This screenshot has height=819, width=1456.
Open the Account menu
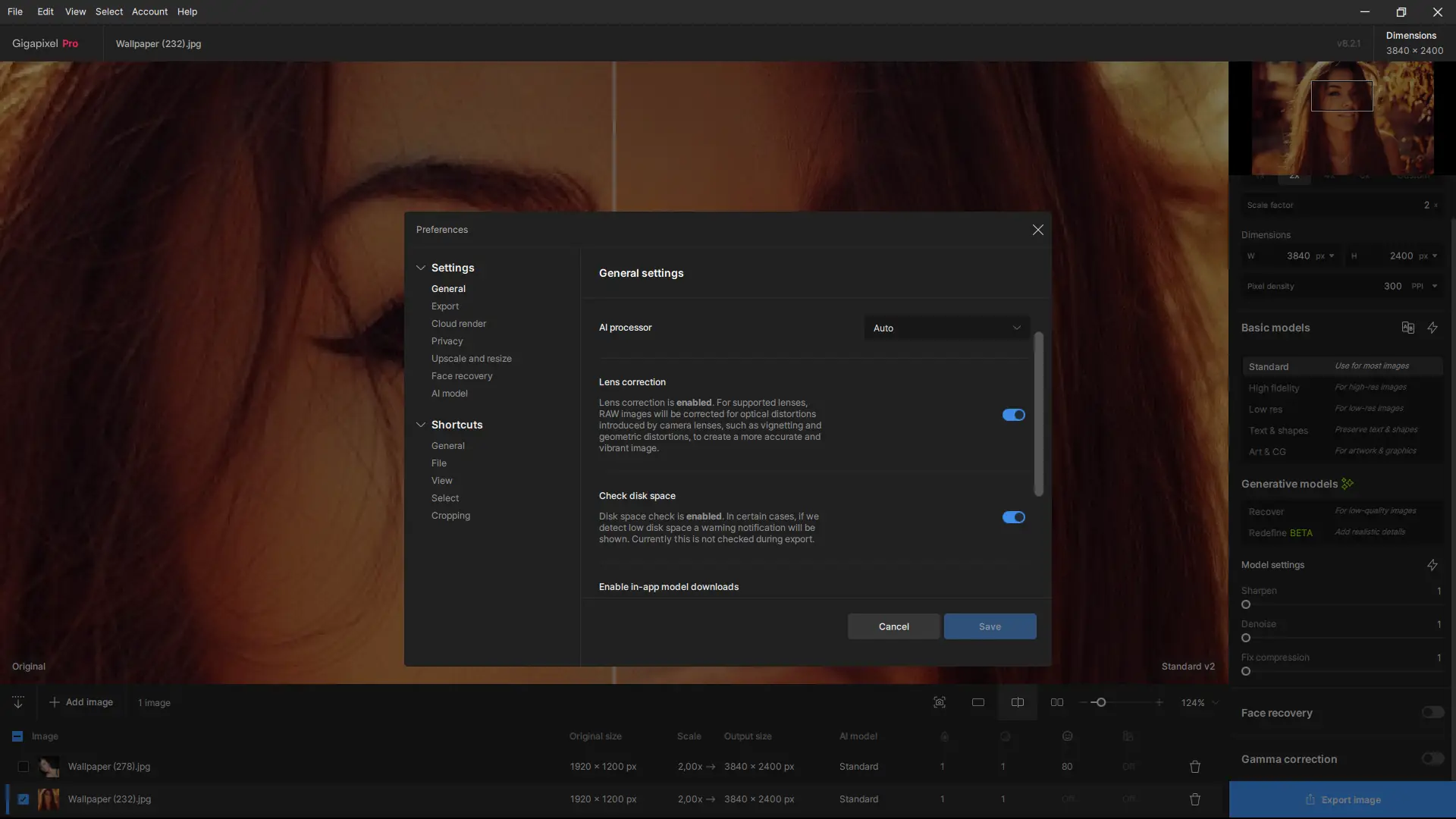(149, 11)
